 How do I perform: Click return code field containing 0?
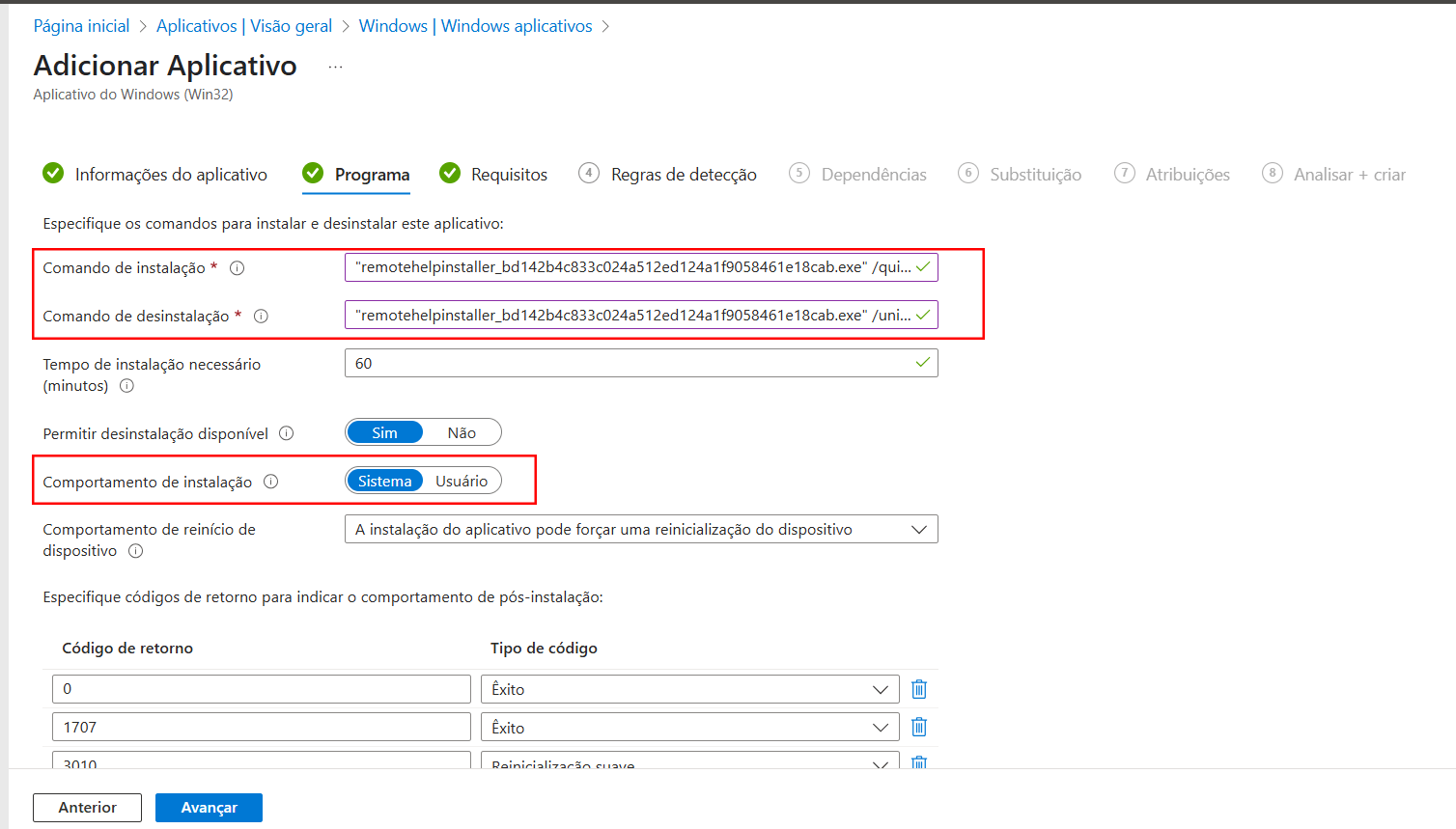[262, 689]
